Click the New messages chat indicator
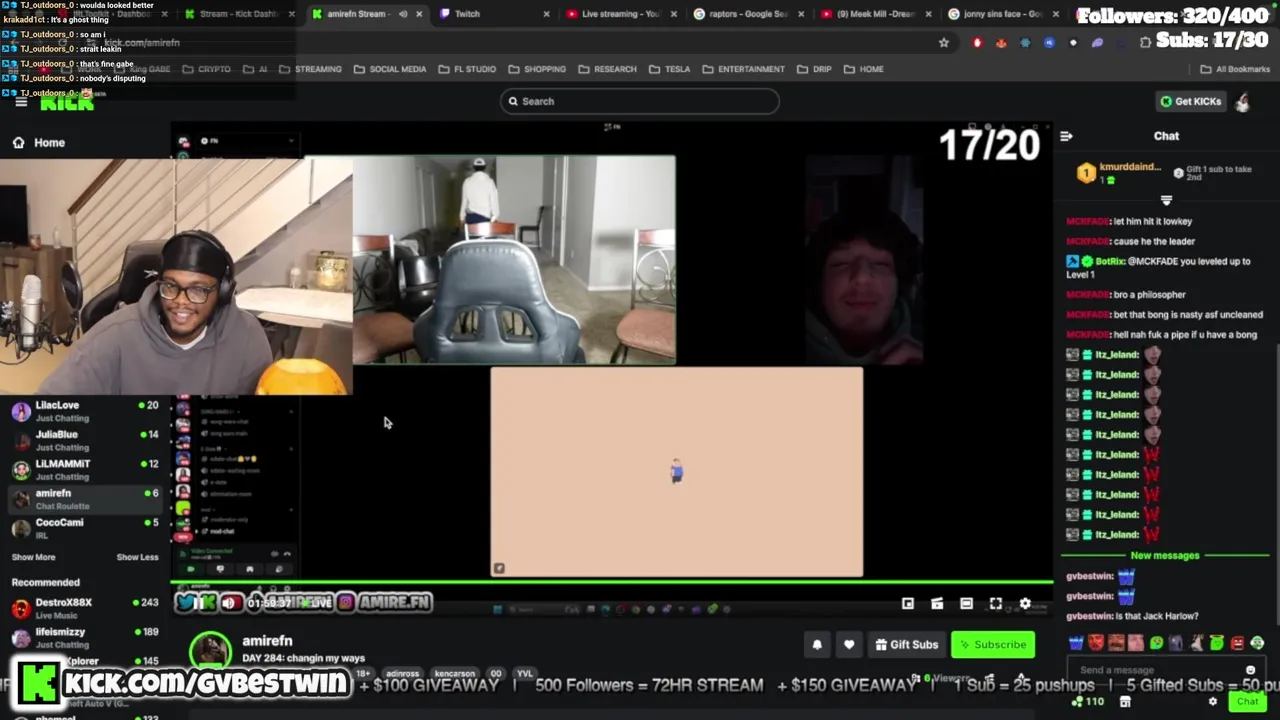1280x720 pixels. 1165,556
